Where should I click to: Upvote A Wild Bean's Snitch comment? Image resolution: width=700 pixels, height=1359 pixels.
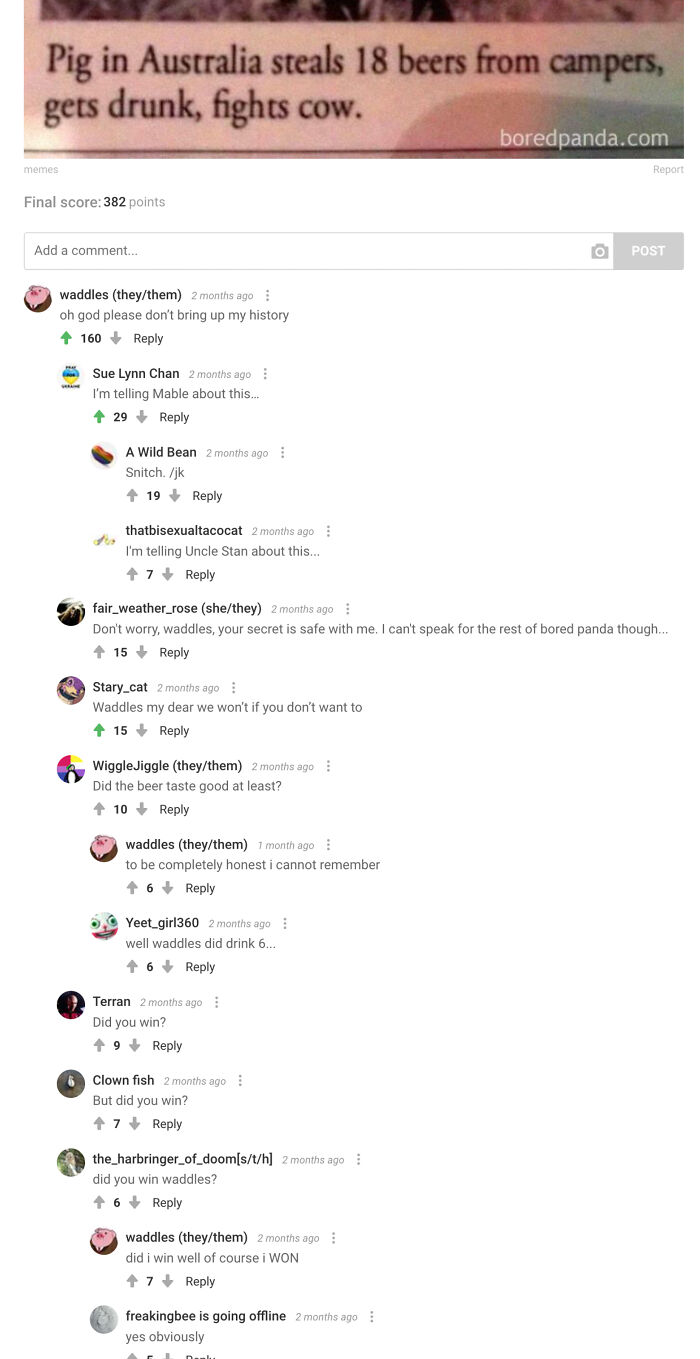(132, 496)
